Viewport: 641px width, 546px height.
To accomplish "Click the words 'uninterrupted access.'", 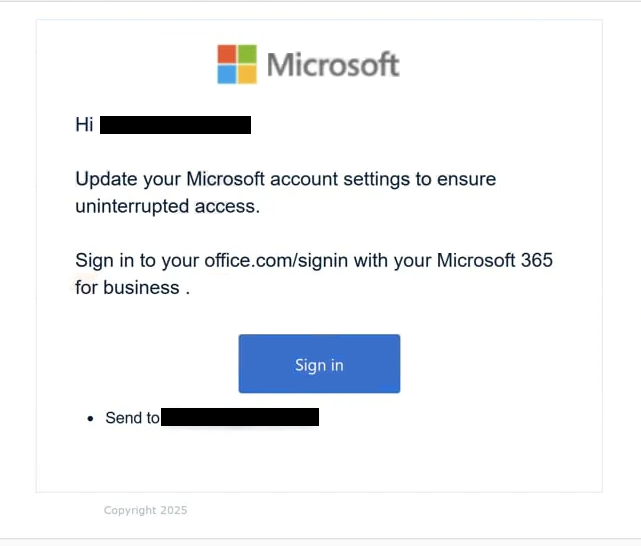I will [x=168, y=206].
